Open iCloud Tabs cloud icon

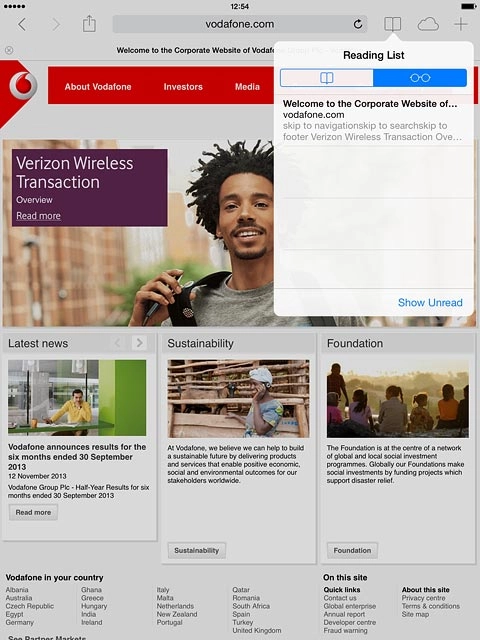(428, 24)
